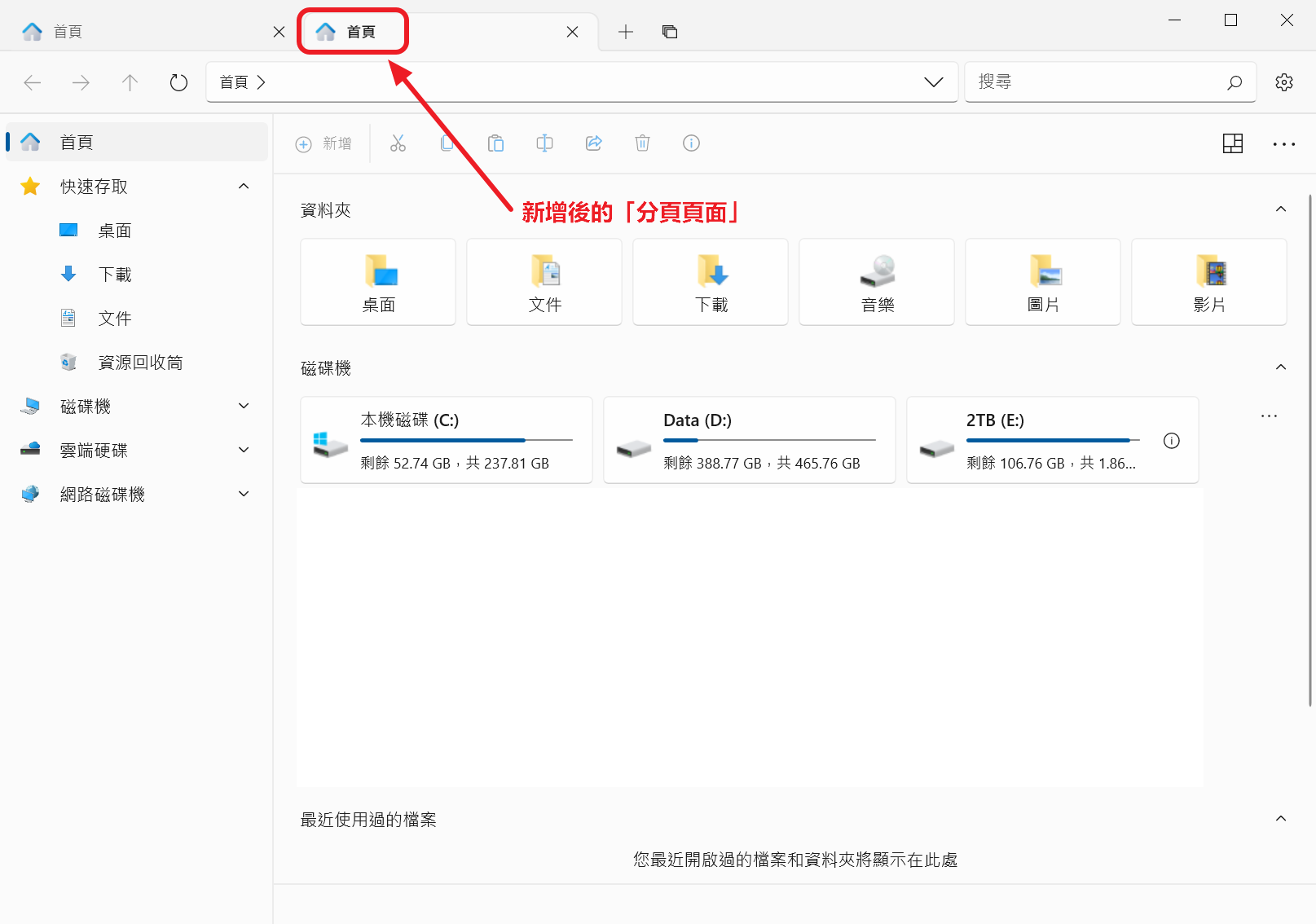Navigate forward with the right arrow

tap(81, 82)
